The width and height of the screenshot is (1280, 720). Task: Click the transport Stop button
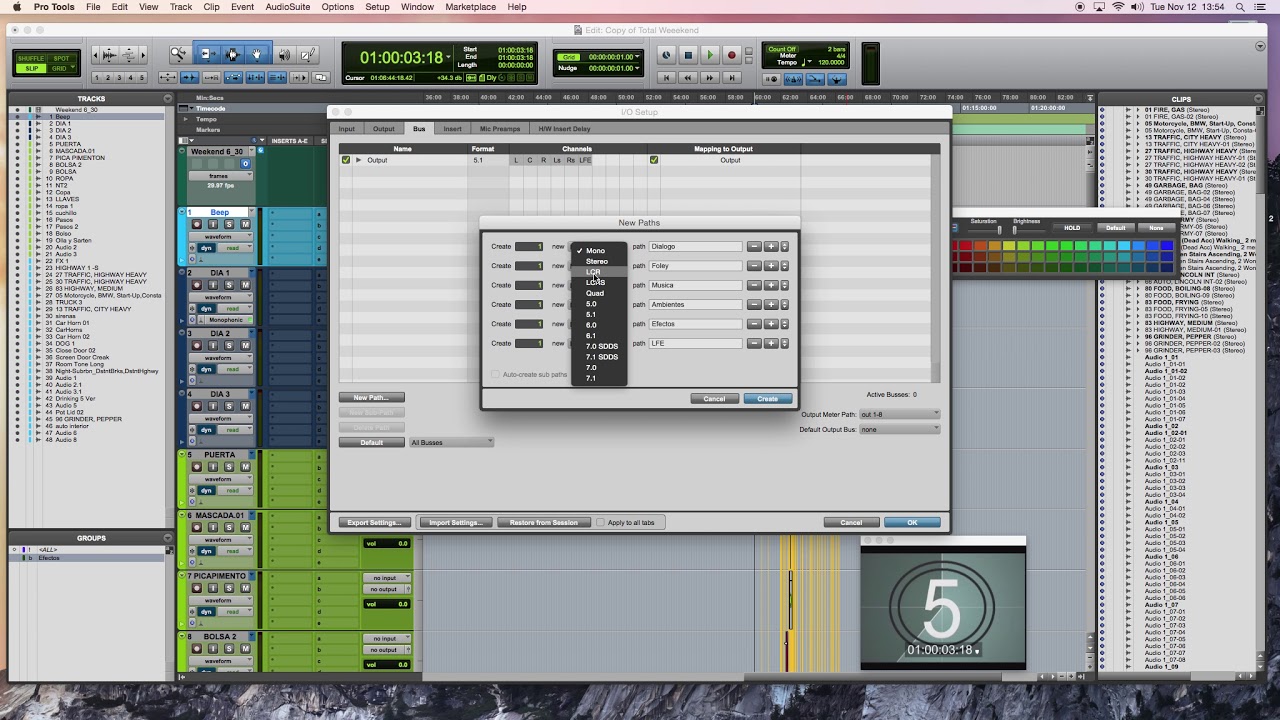tap(688, 56)
